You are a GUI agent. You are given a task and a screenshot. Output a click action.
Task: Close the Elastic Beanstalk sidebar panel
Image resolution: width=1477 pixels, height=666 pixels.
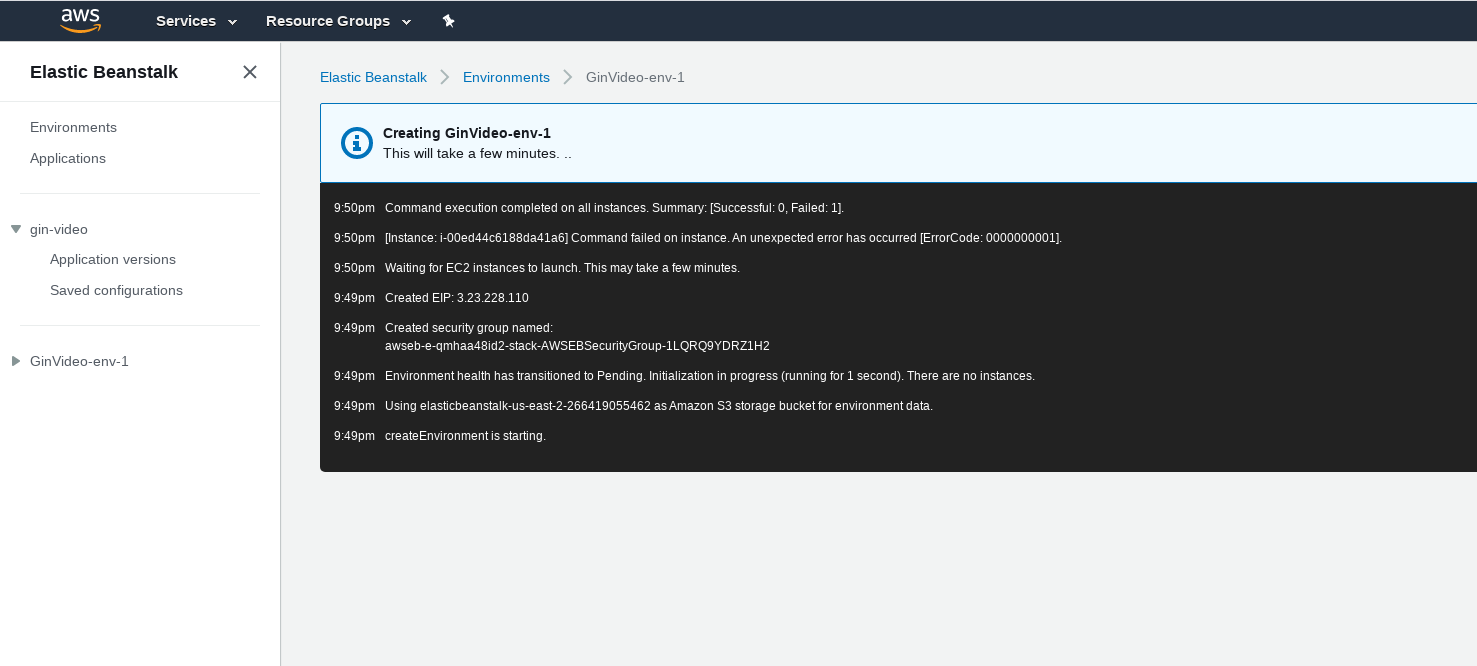(x=250, y=72)
